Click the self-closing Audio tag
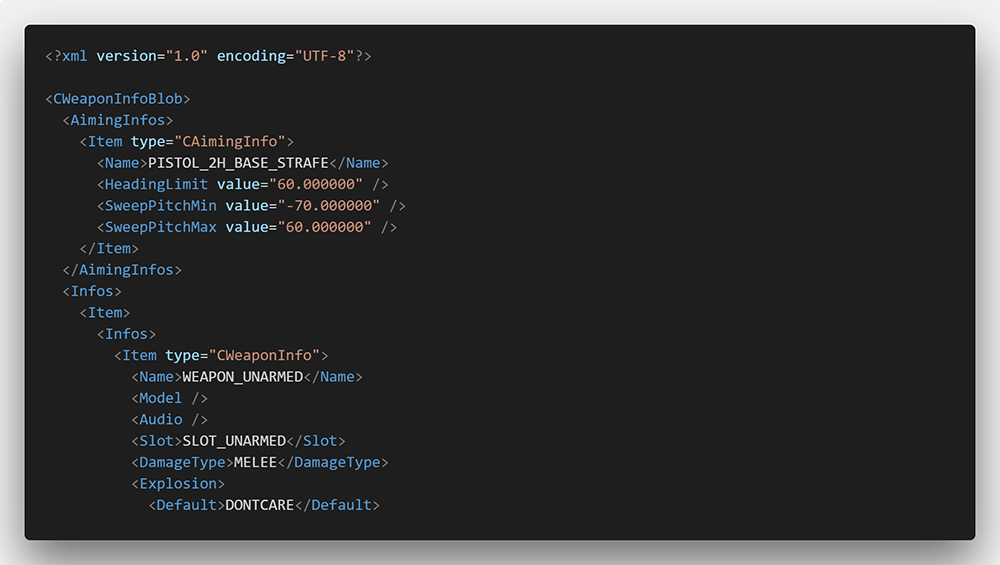1000x565 pixels. pyautogui.click(x=169, y=419)
